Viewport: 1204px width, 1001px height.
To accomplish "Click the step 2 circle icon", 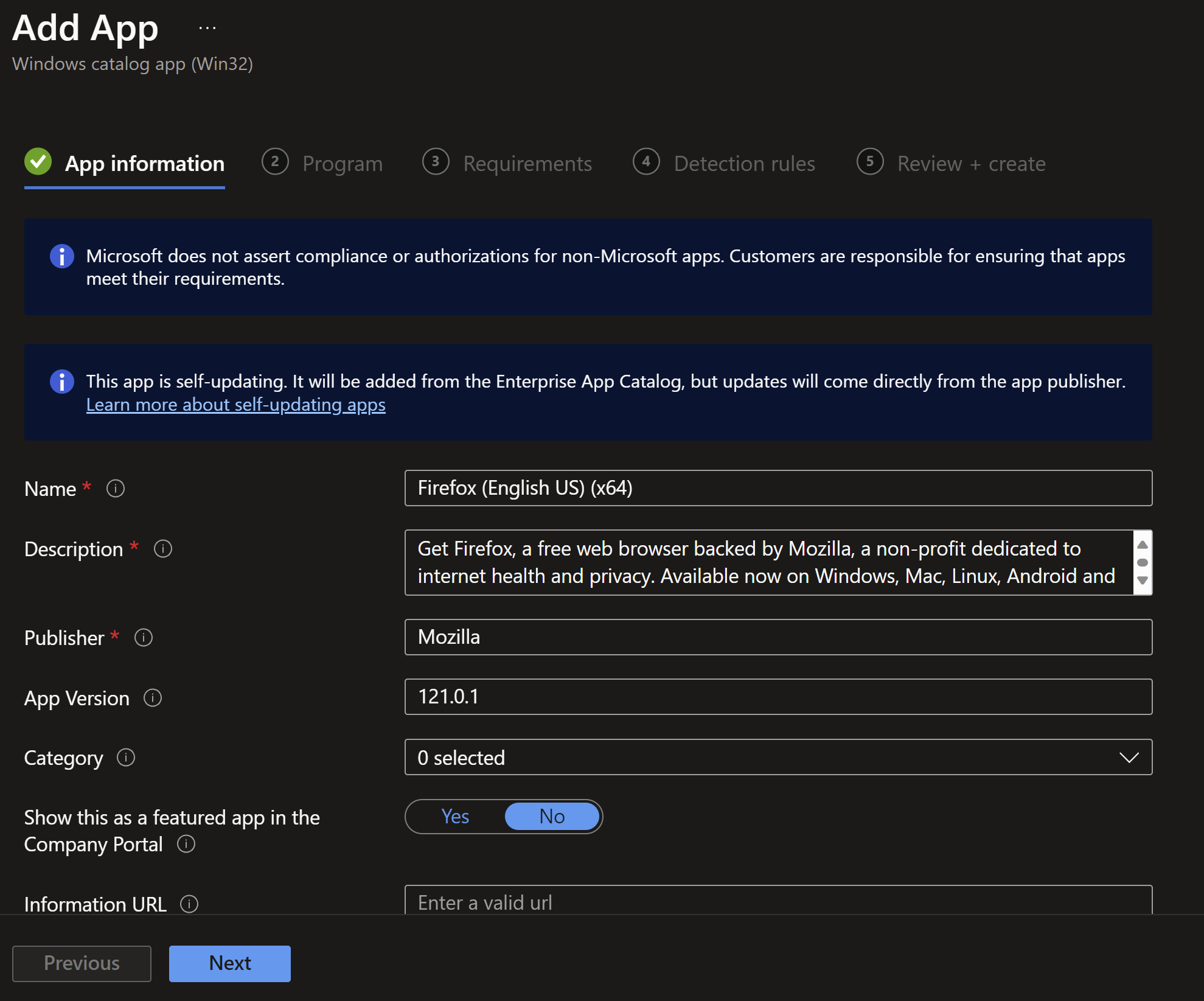I will [275, 162].
